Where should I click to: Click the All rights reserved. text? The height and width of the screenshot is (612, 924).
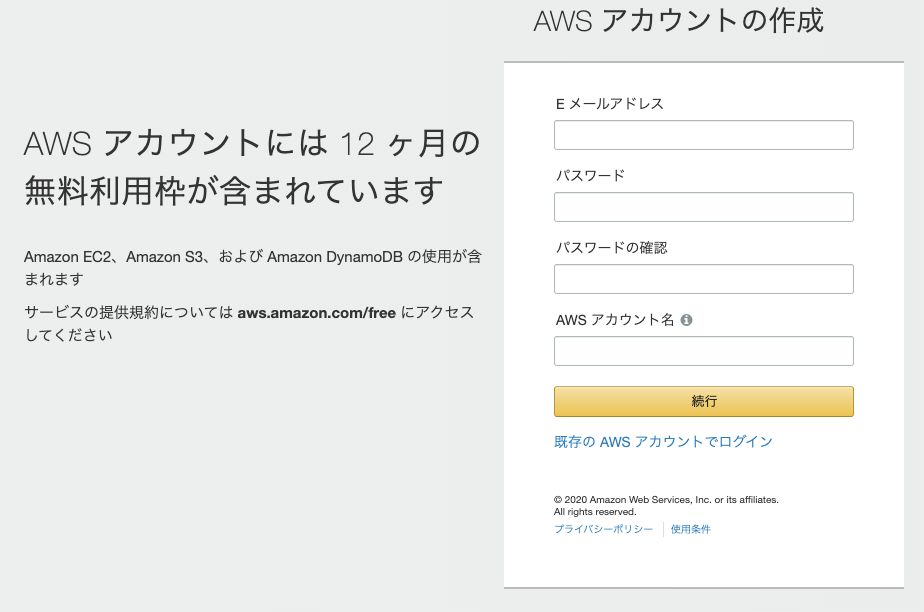coord(595,512)
